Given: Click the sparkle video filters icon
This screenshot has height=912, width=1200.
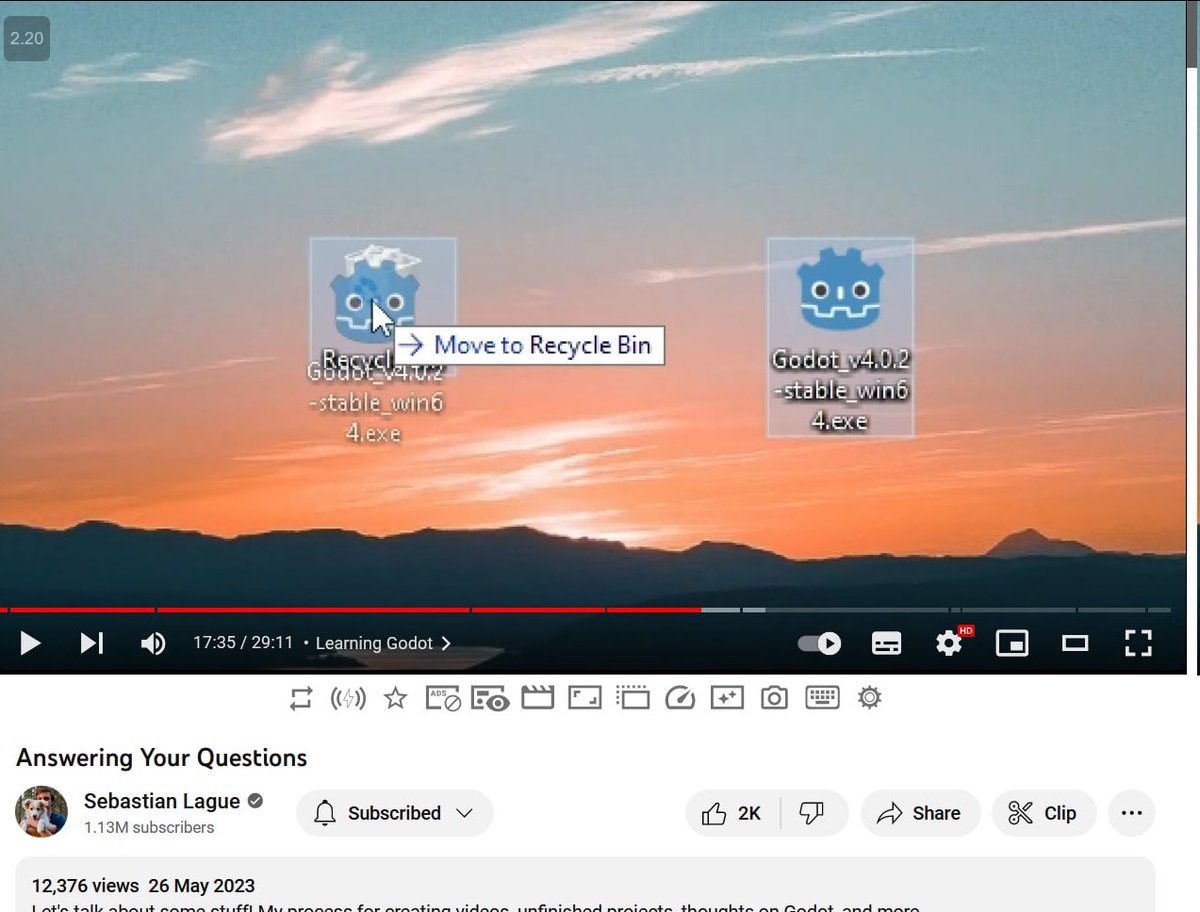Looking at the screenshot, I should (x=727, y=698).
